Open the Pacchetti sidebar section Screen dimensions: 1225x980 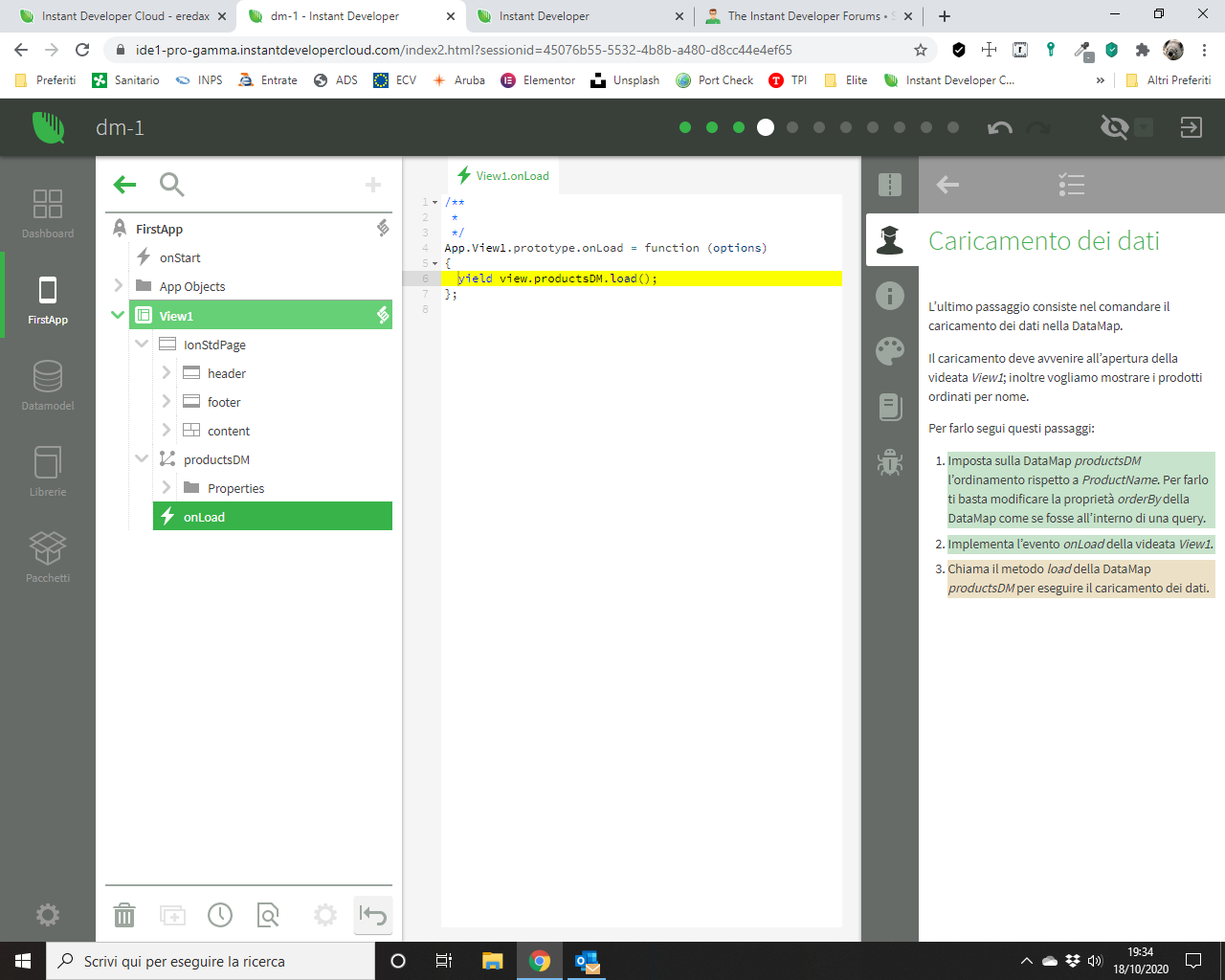[48, 558]
